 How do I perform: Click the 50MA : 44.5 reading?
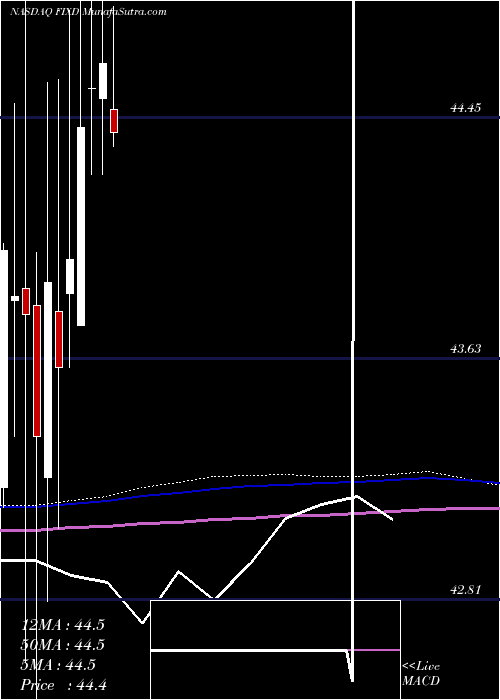[62, 645]
